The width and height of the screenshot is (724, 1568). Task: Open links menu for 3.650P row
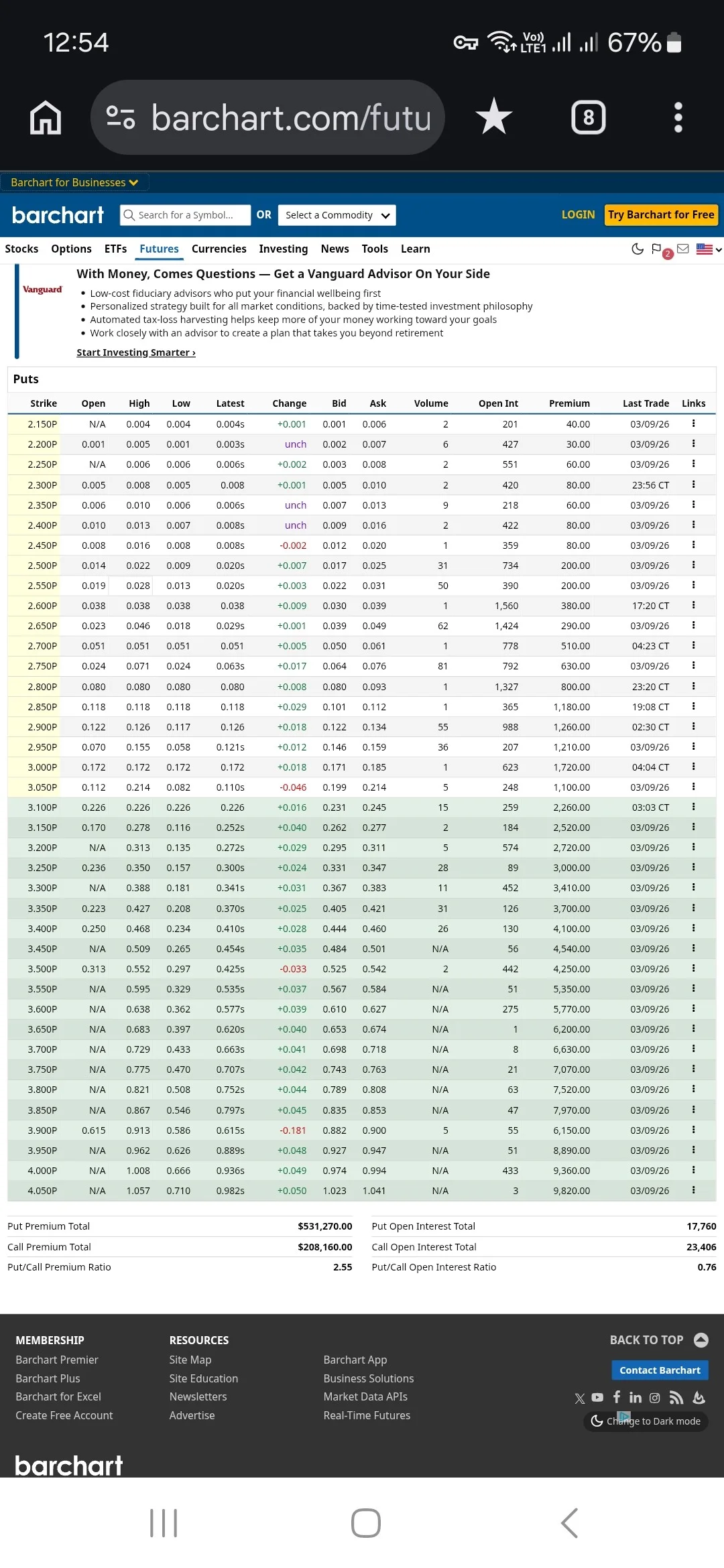(x=693, y=1029)
